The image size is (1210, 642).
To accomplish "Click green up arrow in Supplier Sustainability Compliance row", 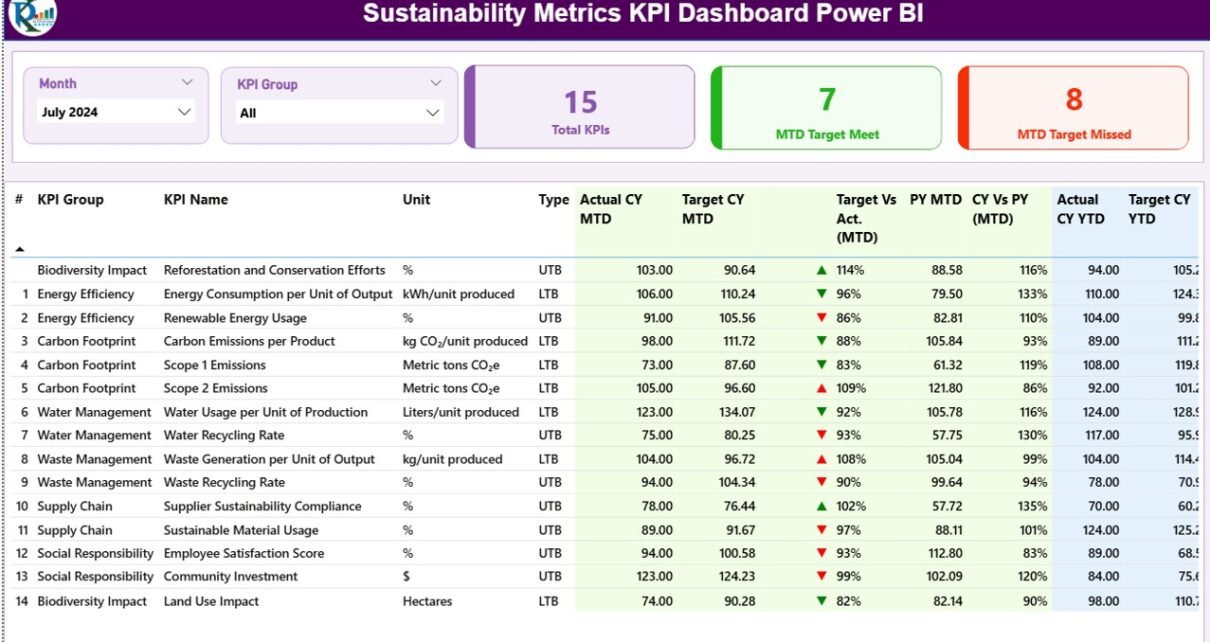I will pos(821,506).
